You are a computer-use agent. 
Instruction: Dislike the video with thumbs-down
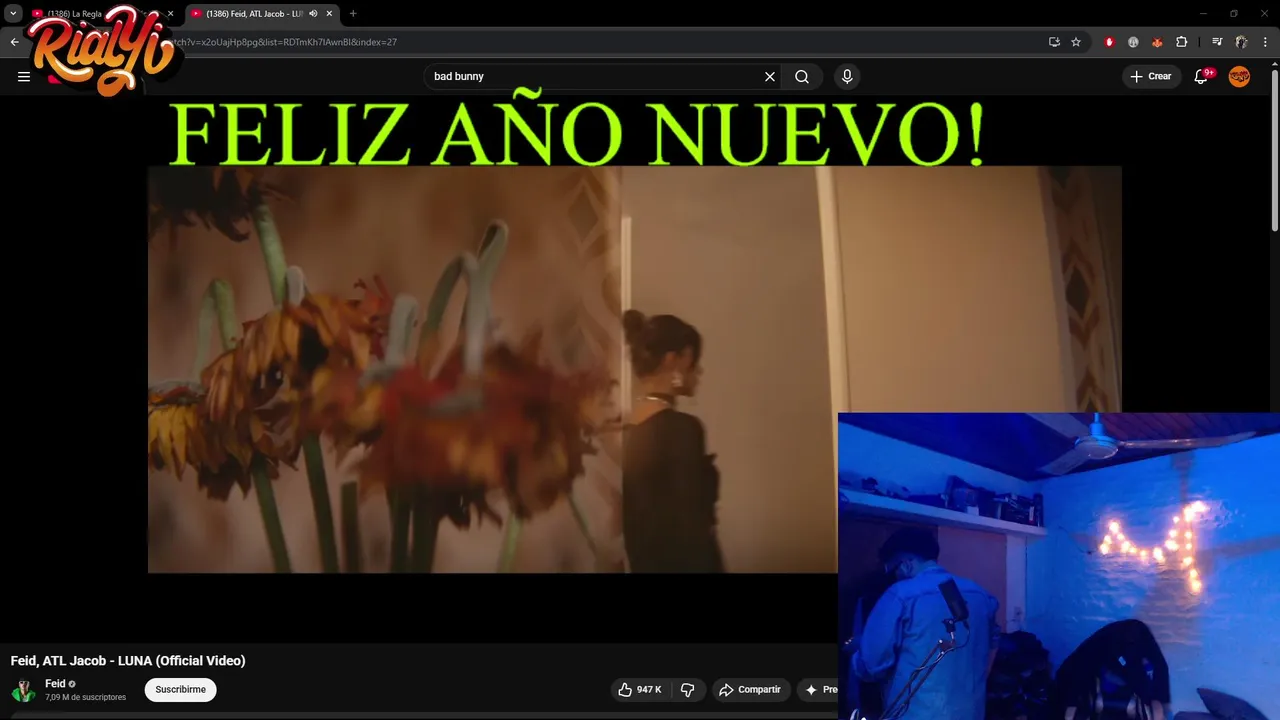688,690
